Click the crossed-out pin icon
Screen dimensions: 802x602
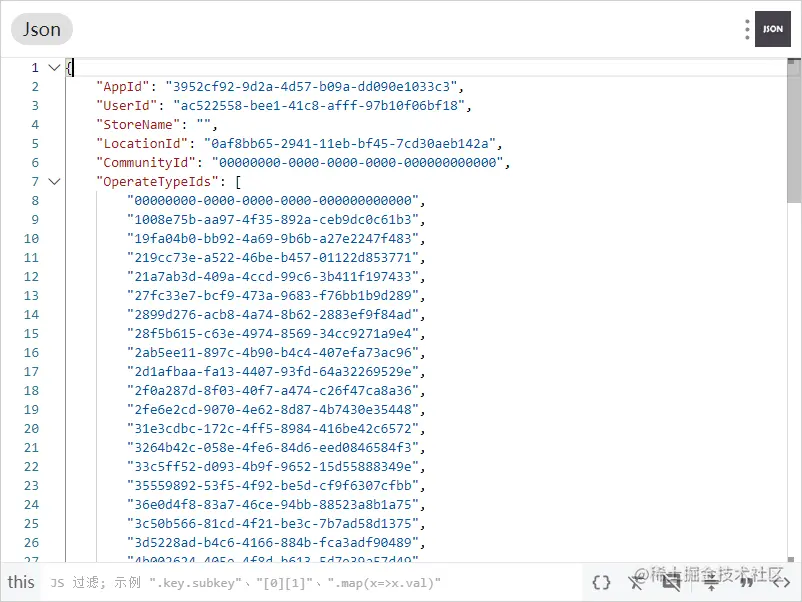[x=636, y=582]
